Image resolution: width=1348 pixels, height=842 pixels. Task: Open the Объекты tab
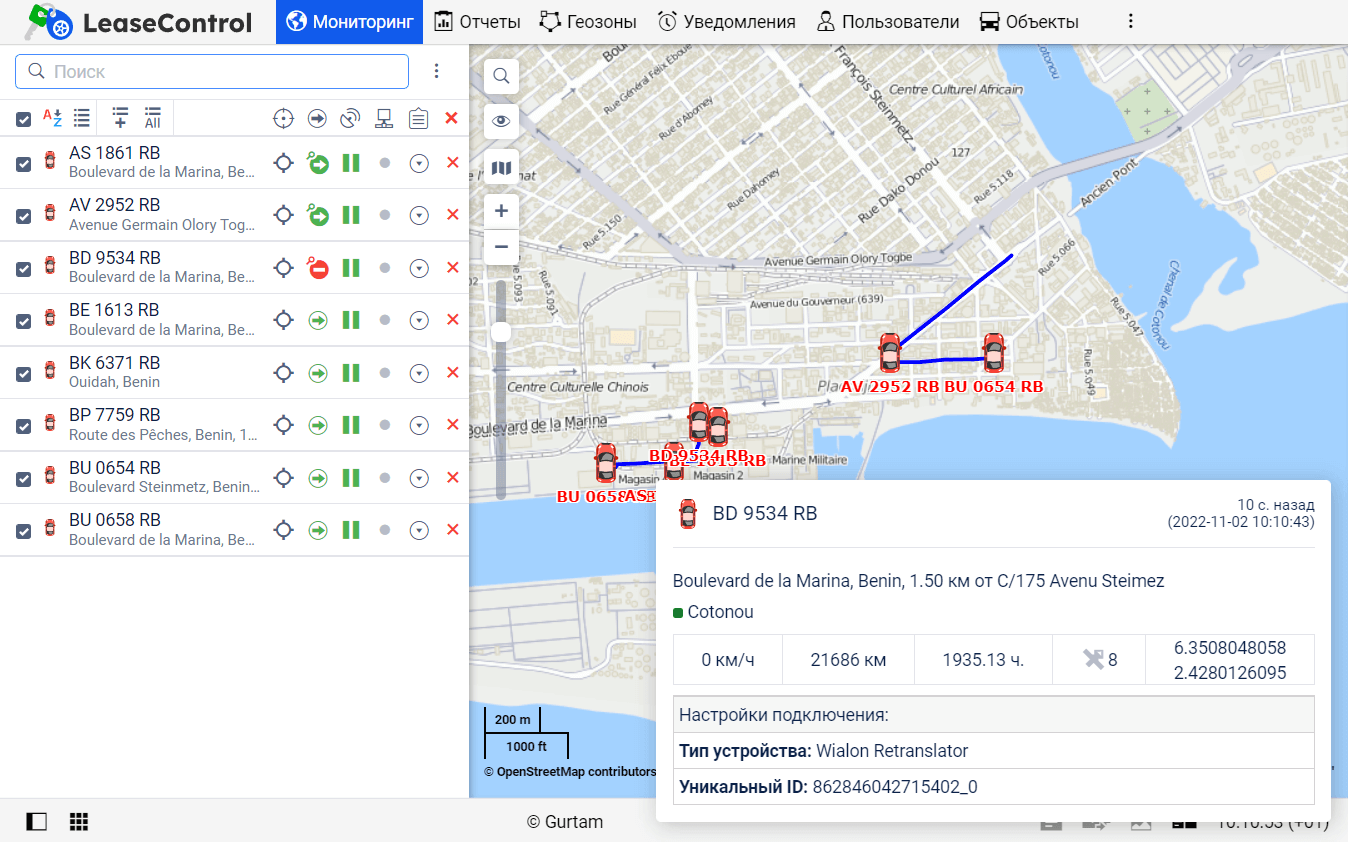[x=1028, y=22]
